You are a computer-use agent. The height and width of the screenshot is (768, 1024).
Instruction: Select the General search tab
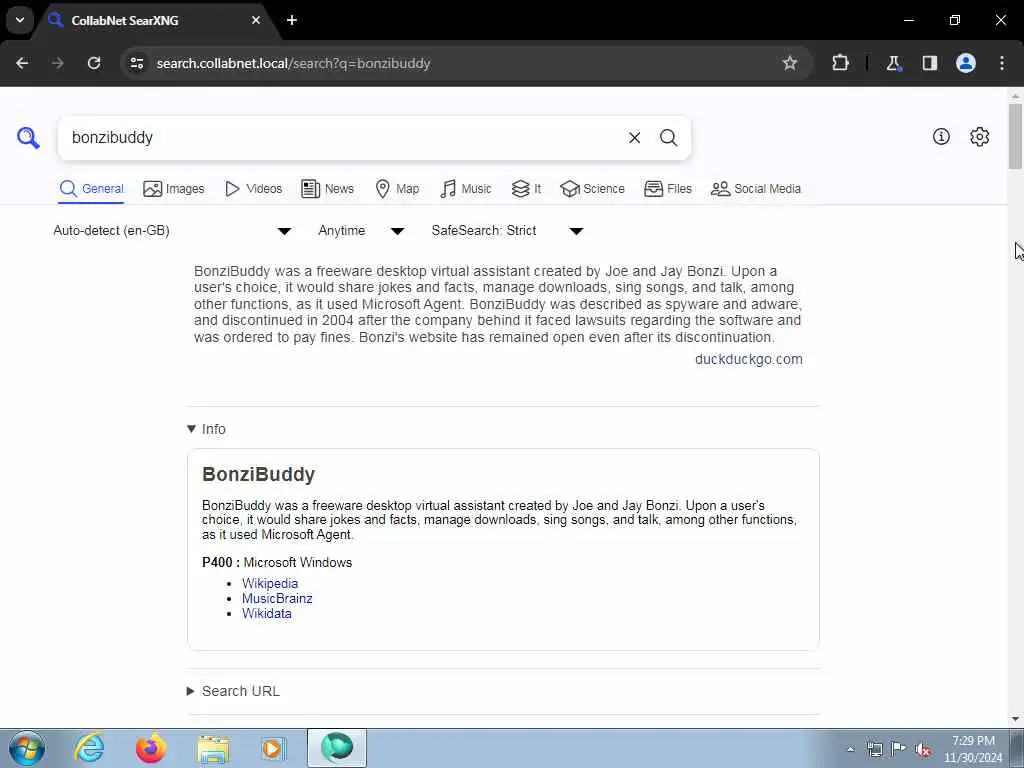(x=91, y=189)
